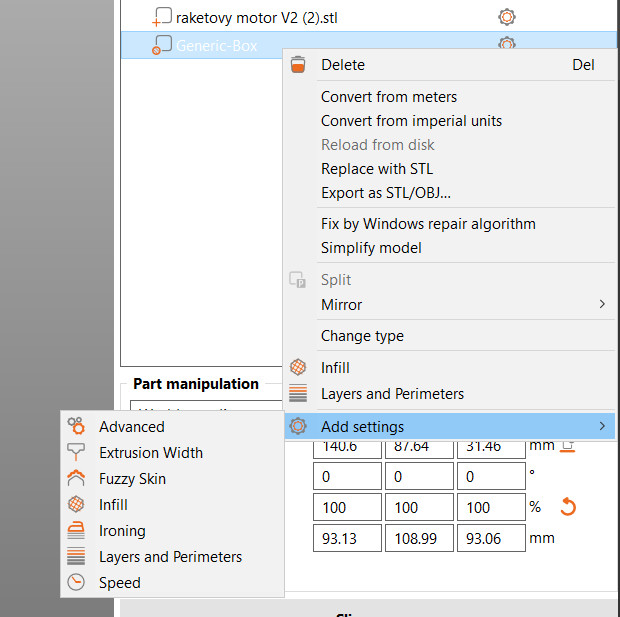620x617 pixels.
Task: Click the Delete trash icon in context menu
Action: point(297,65)
